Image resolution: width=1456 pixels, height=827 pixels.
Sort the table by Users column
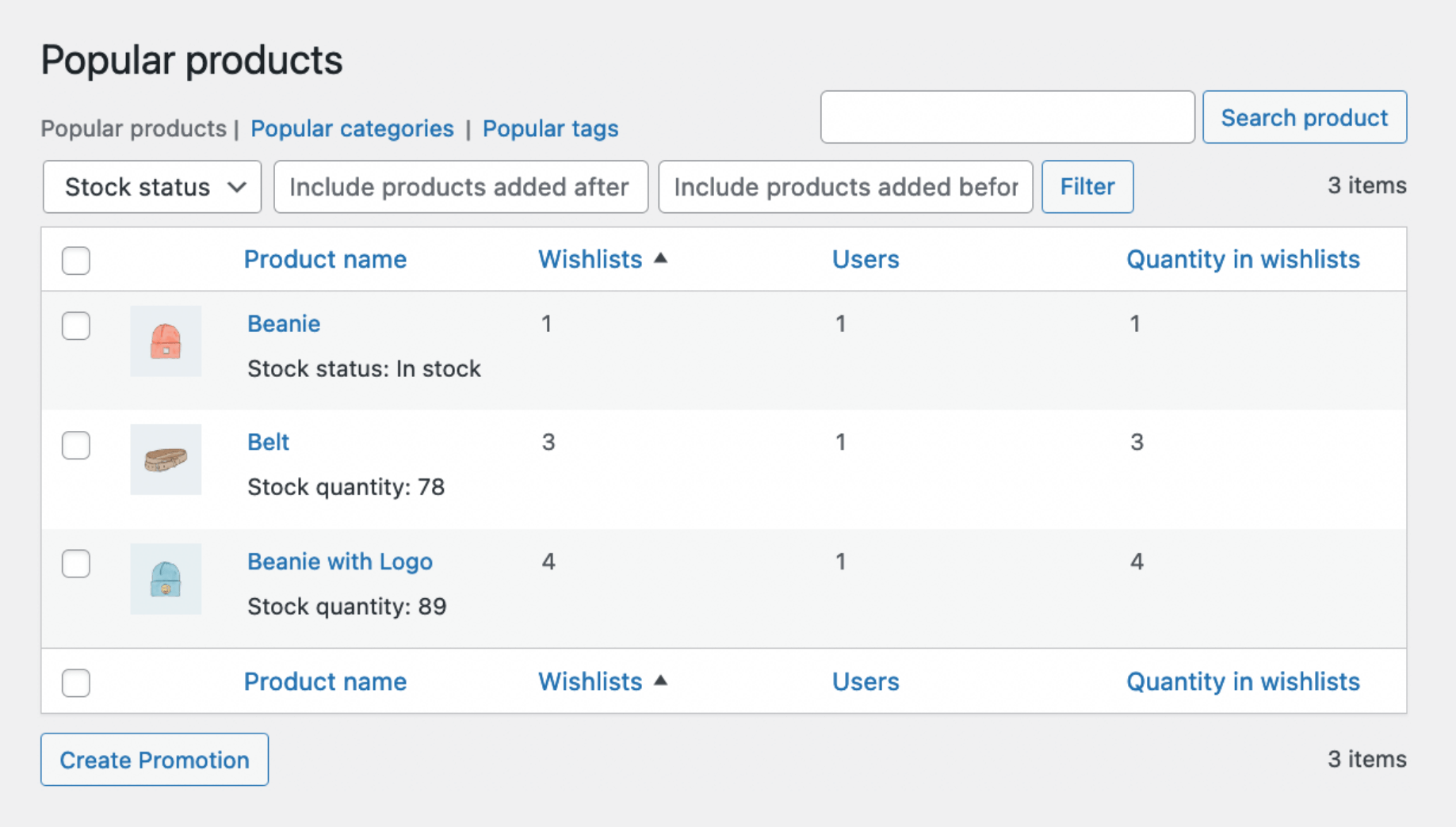(866, 259)
